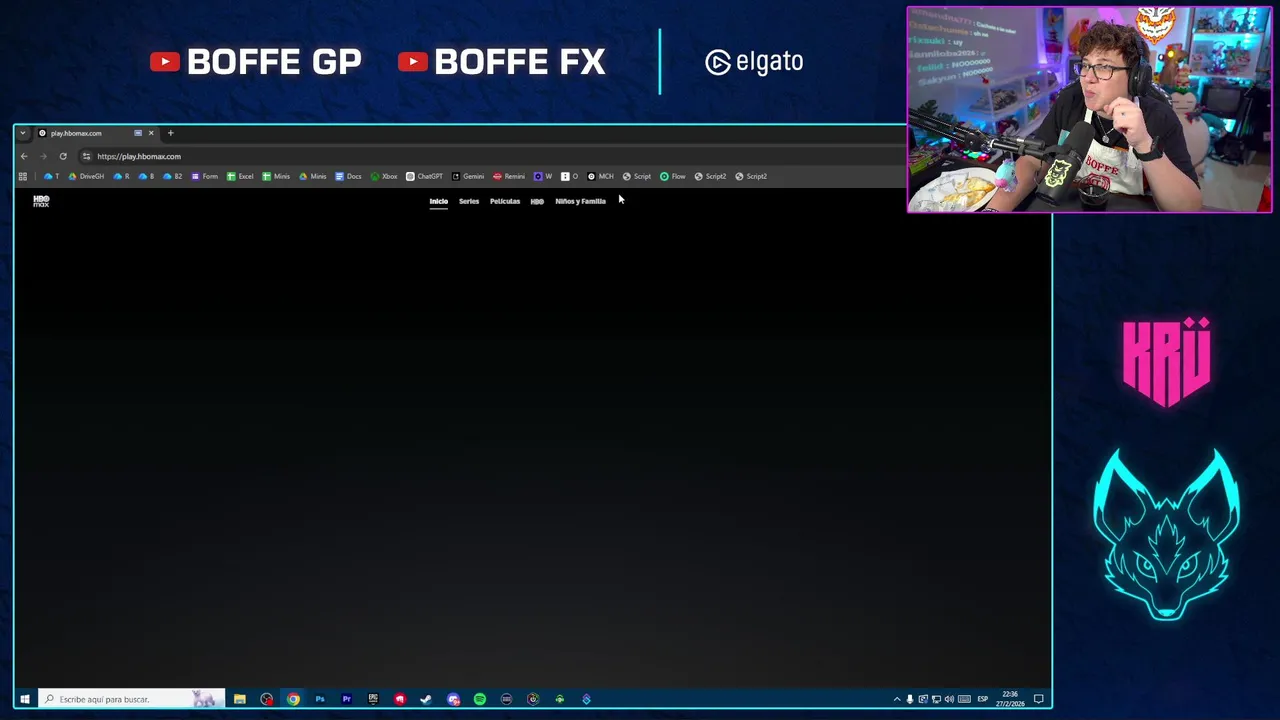The height and width of the screenshot is (720, 1280).
Task: Go forward in browser history
Action: click(43, 156)
